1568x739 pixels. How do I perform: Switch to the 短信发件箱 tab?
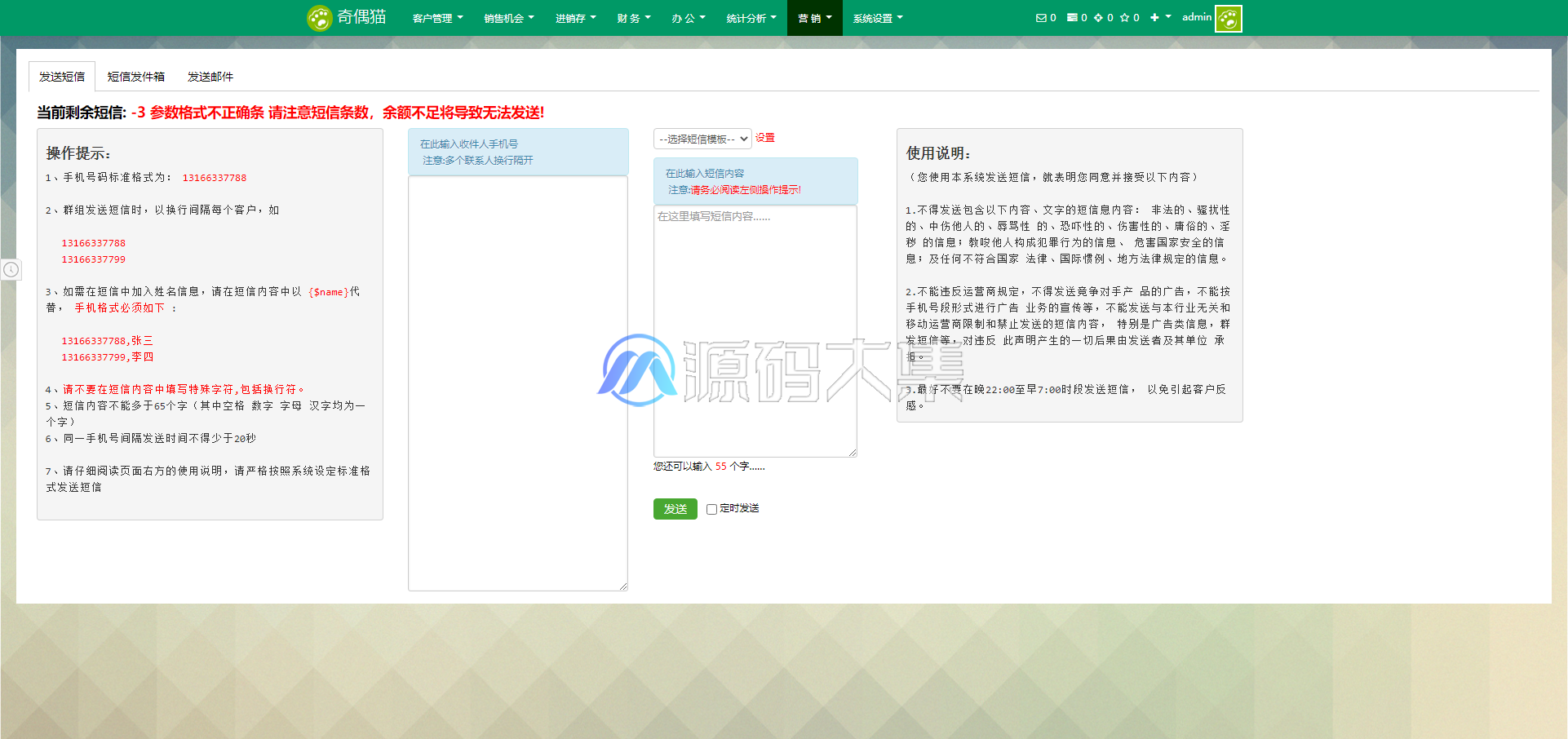[136, 76]
